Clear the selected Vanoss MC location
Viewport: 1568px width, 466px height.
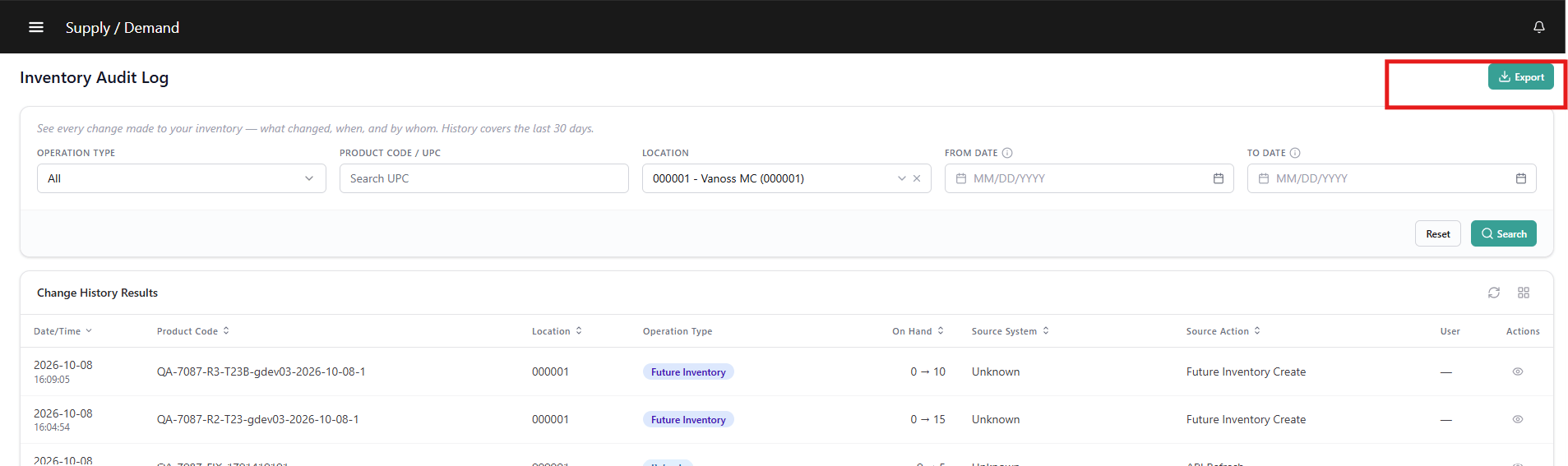click(917, 178)
